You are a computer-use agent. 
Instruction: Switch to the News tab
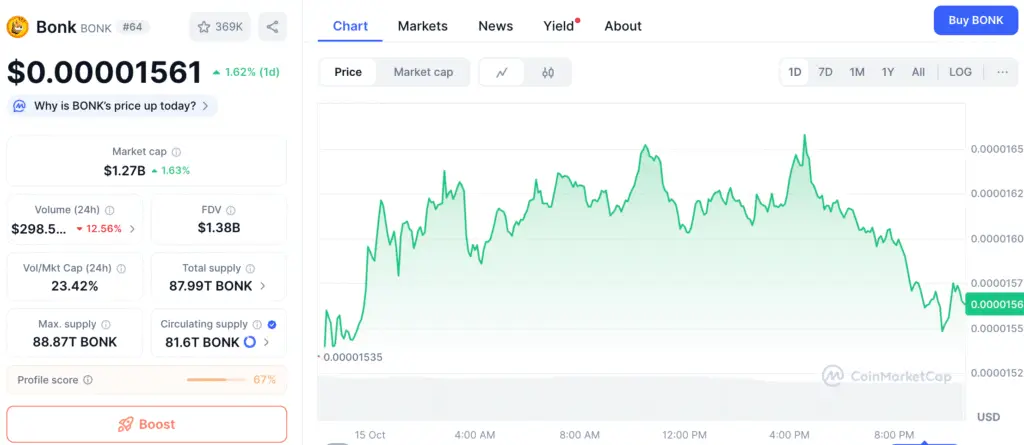tap(495, 26)
